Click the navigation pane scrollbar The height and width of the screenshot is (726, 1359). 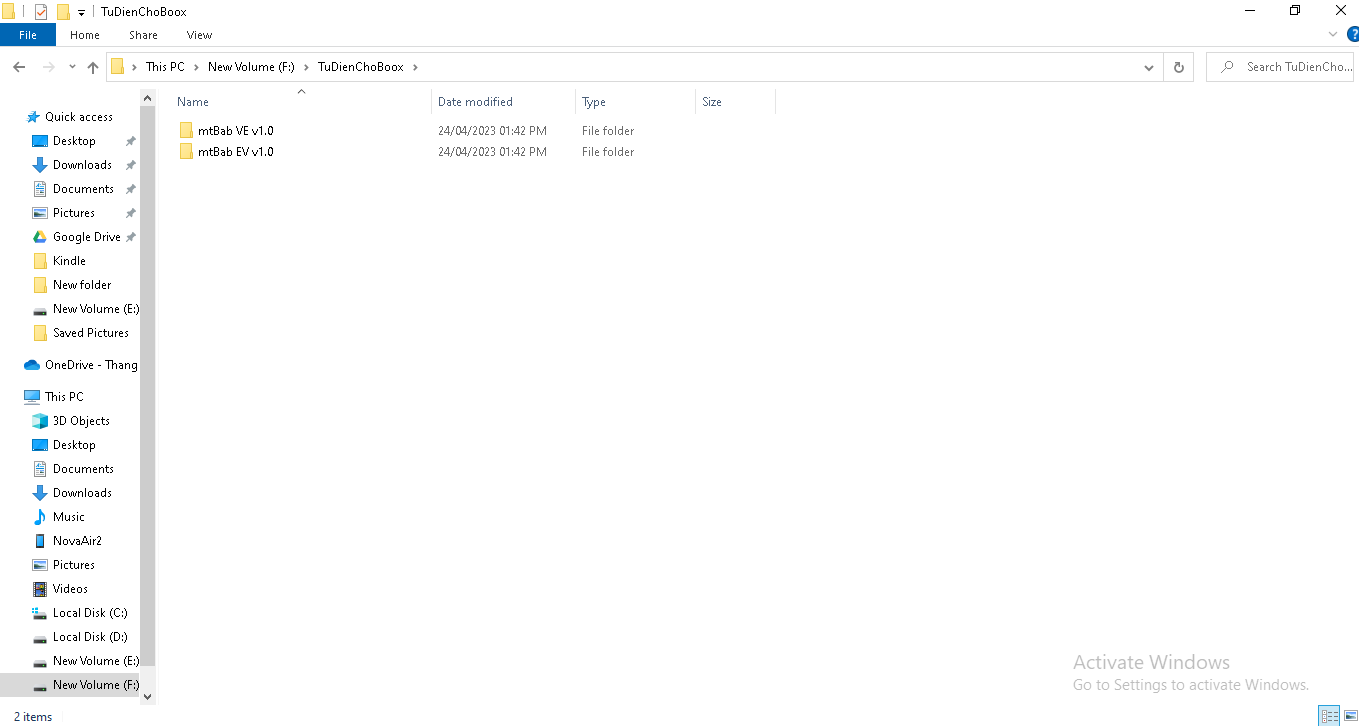pyautogui.click(x=148, y=400)
